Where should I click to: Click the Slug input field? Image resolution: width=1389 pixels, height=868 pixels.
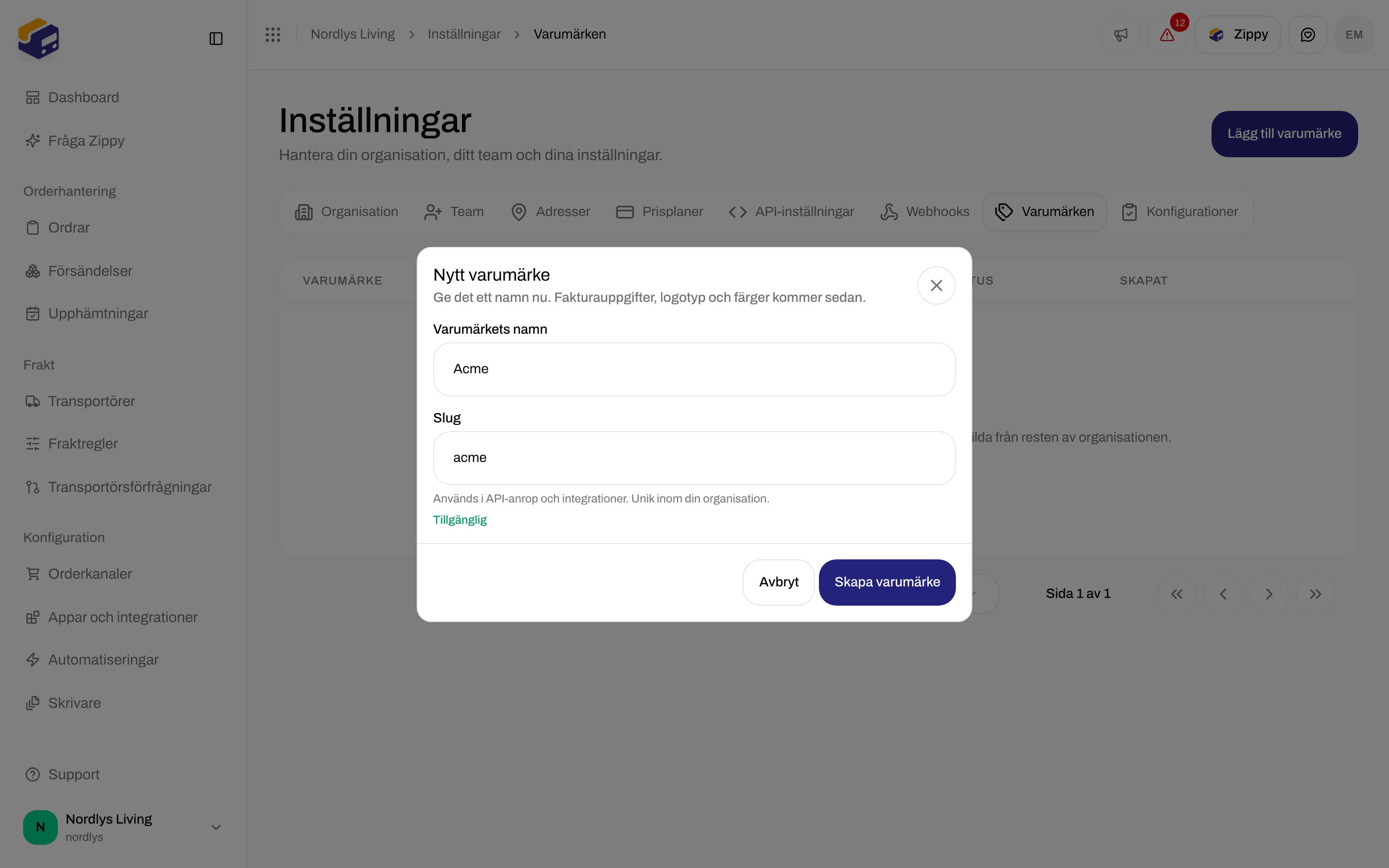pos(694,458)
